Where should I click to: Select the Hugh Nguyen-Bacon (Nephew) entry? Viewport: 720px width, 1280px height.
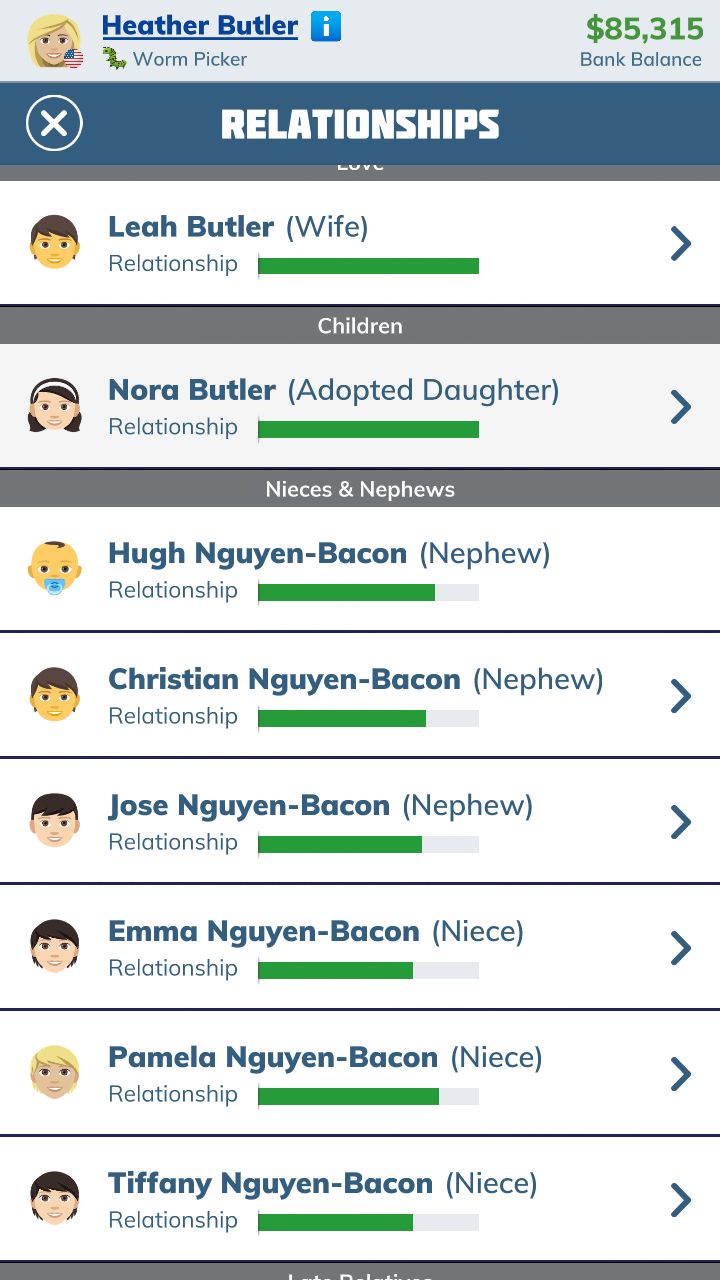tap(360, 569)
